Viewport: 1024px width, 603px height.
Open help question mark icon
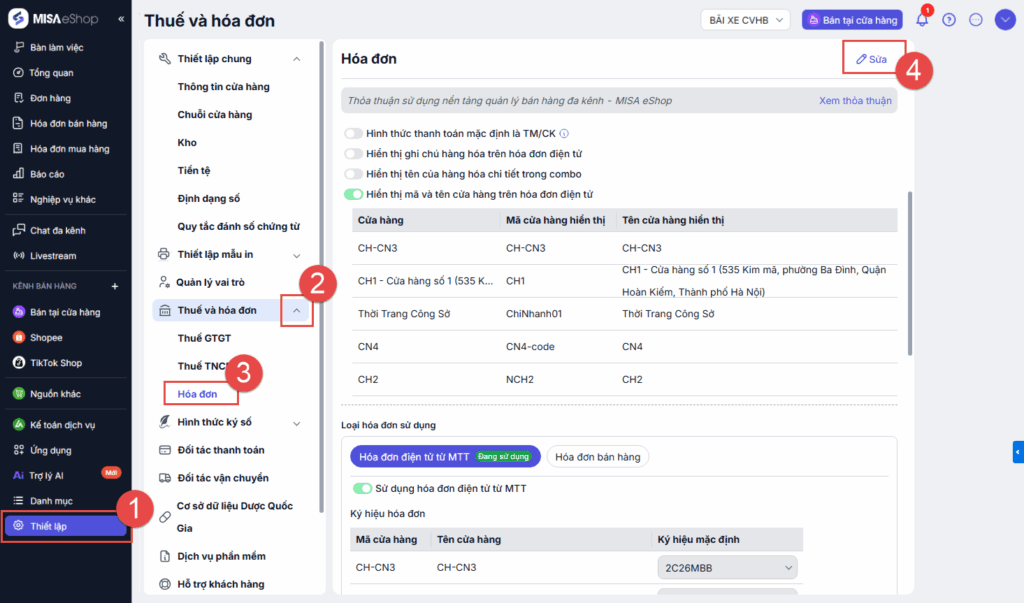tap(949, 20)
